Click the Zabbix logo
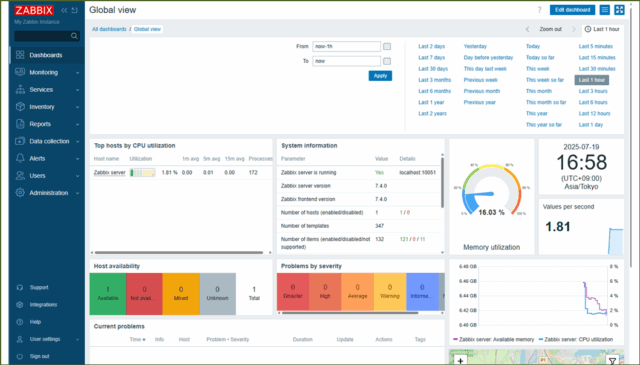Viewport: 640px width, 365px height. tap(34, 10)
